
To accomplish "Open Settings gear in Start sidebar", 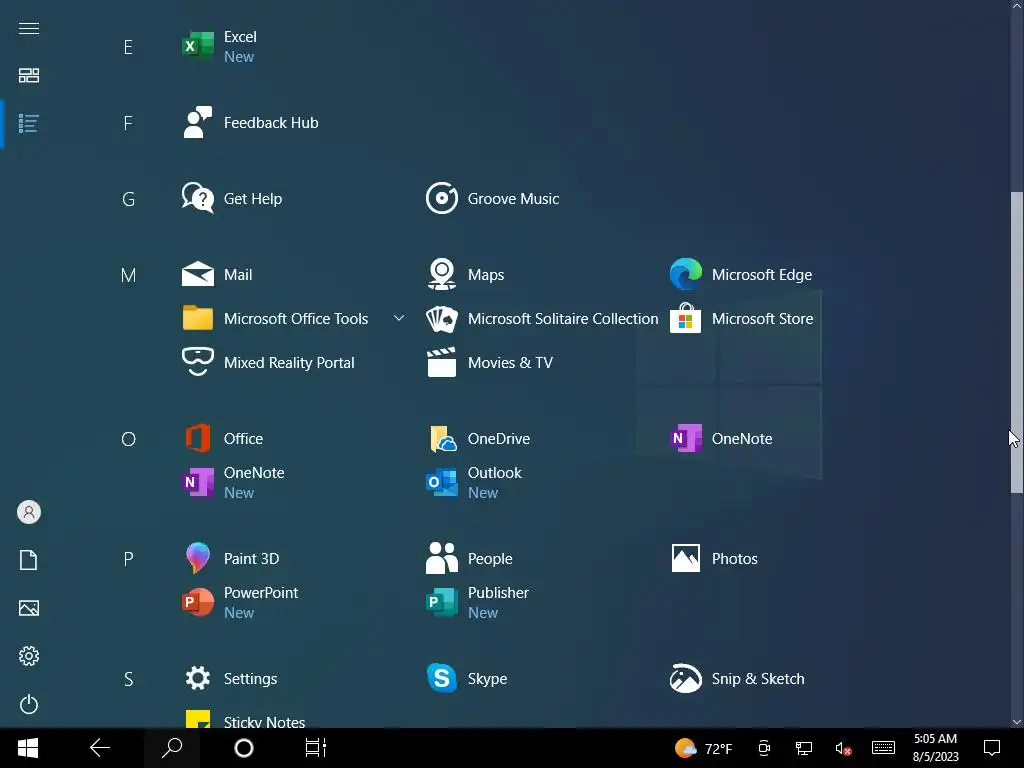I will click(x=29, y=656).
